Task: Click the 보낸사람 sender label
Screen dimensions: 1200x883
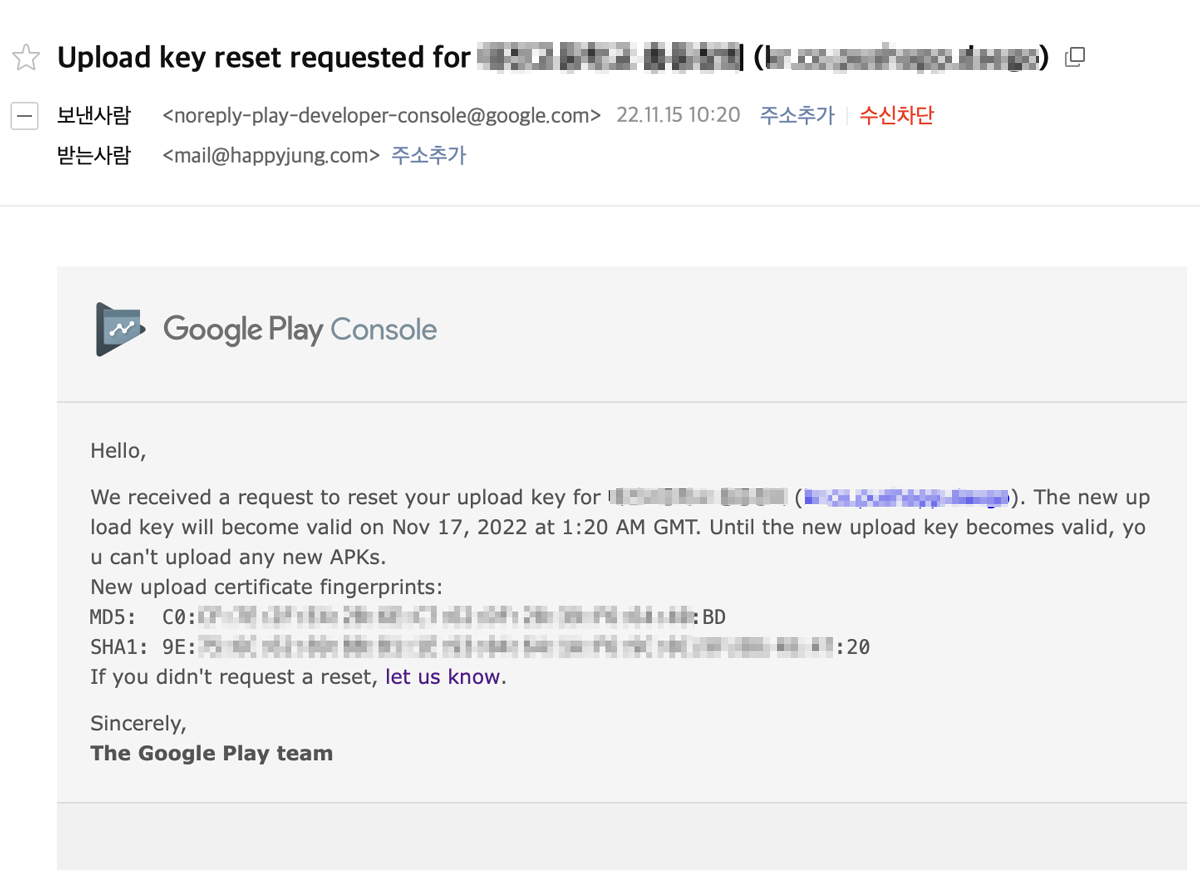Action: point(93,115)
